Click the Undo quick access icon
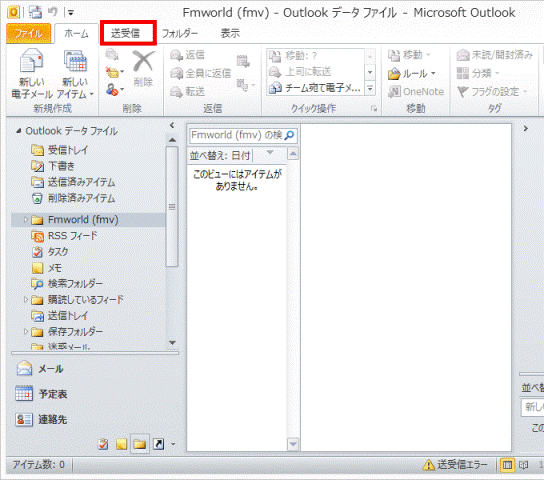Viewport: 544px width, 480px height. tap(53, 12)
